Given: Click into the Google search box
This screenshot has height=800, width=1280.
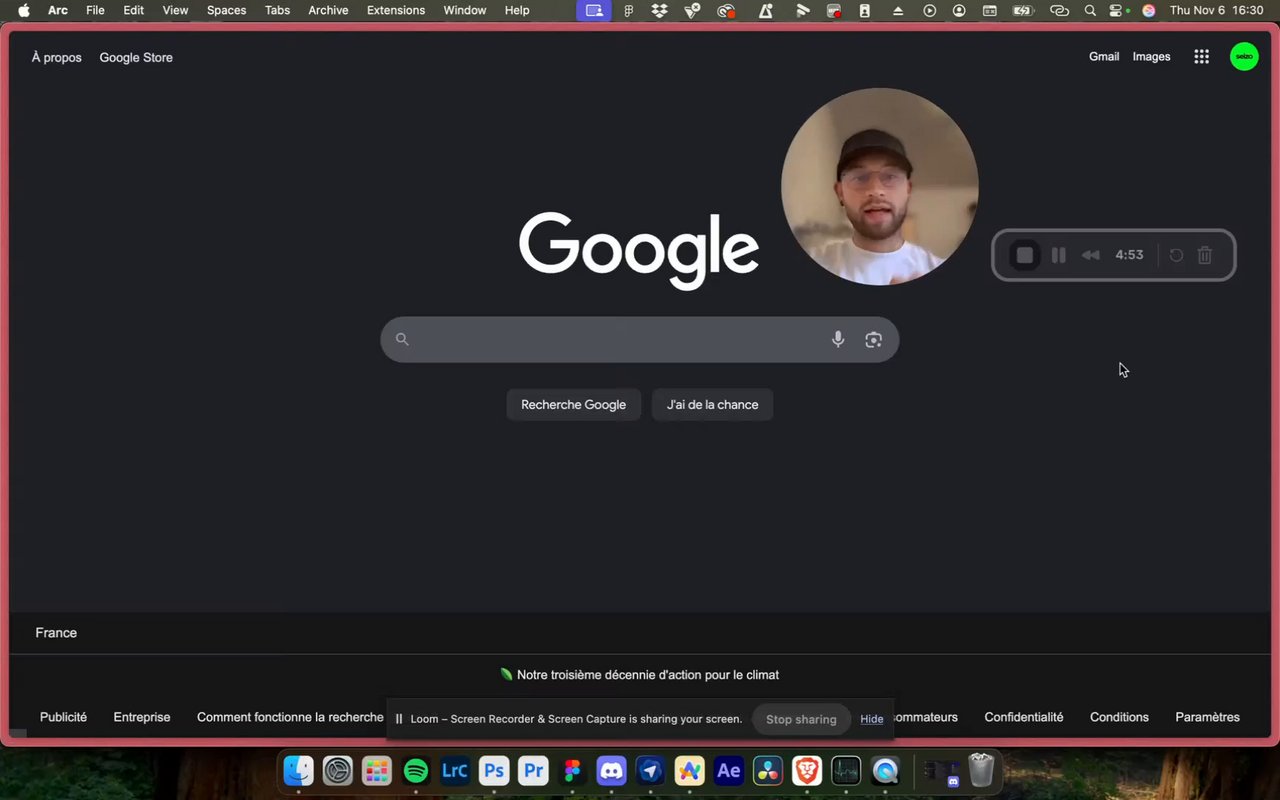Looking at the screenshot, I should (x=640, y=340).
